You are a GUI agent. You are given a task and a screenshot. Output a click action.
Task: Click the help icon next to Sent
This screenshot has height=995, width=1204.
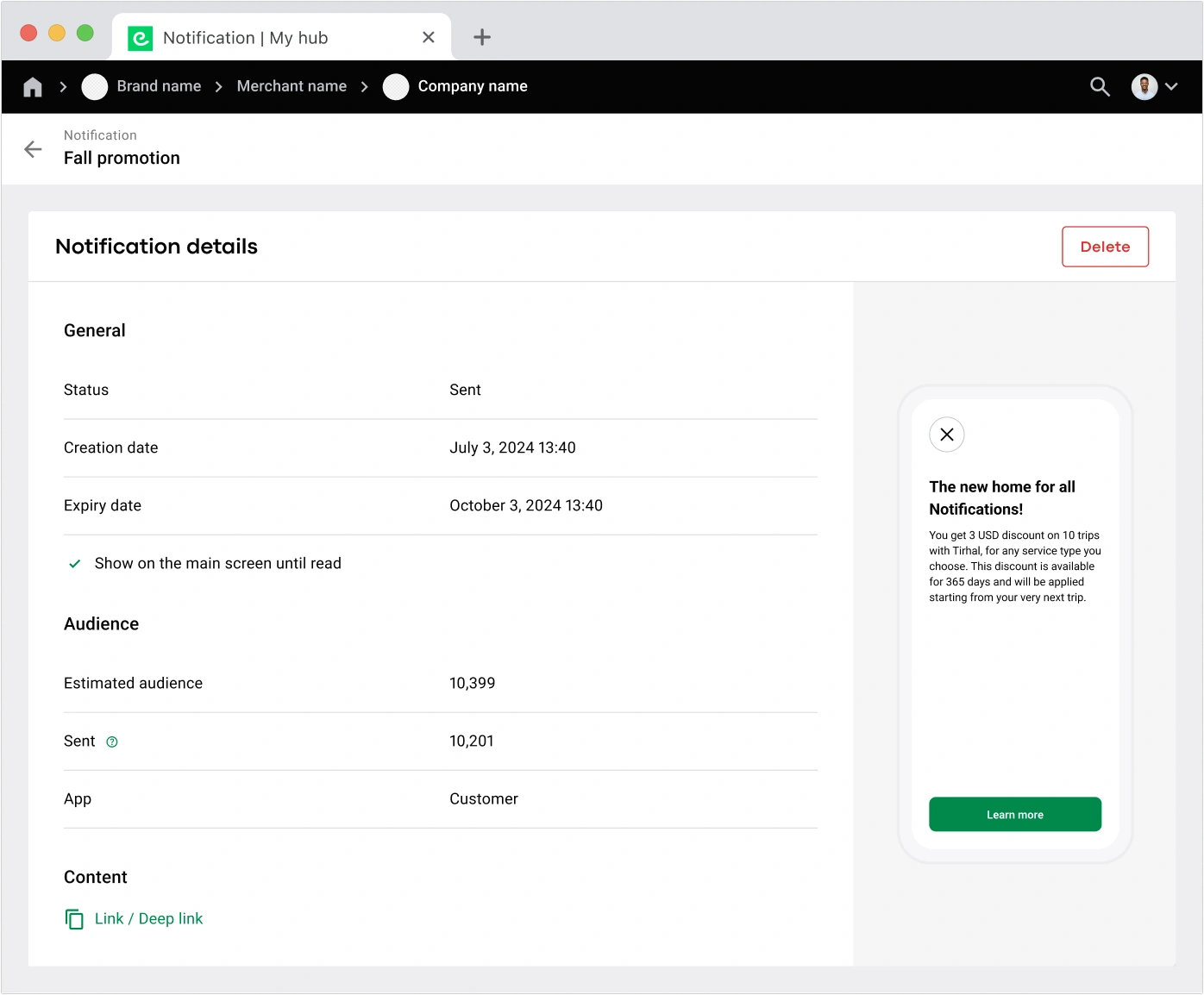[x=112, y=742]
